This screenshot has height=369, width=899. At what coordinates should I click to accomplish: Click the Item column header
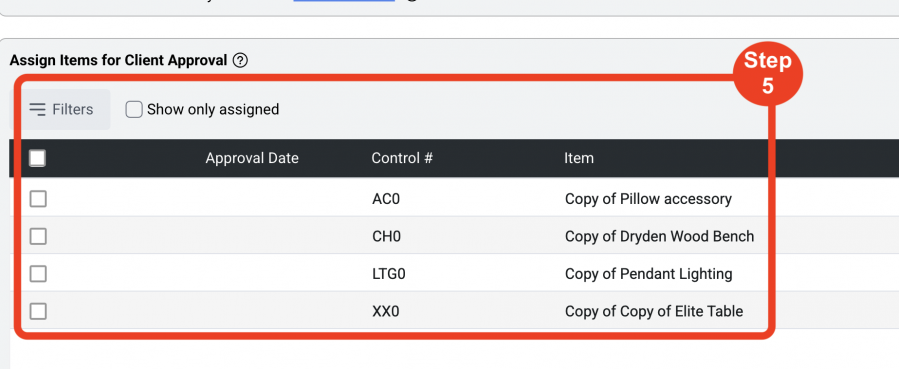coord(579,158)
